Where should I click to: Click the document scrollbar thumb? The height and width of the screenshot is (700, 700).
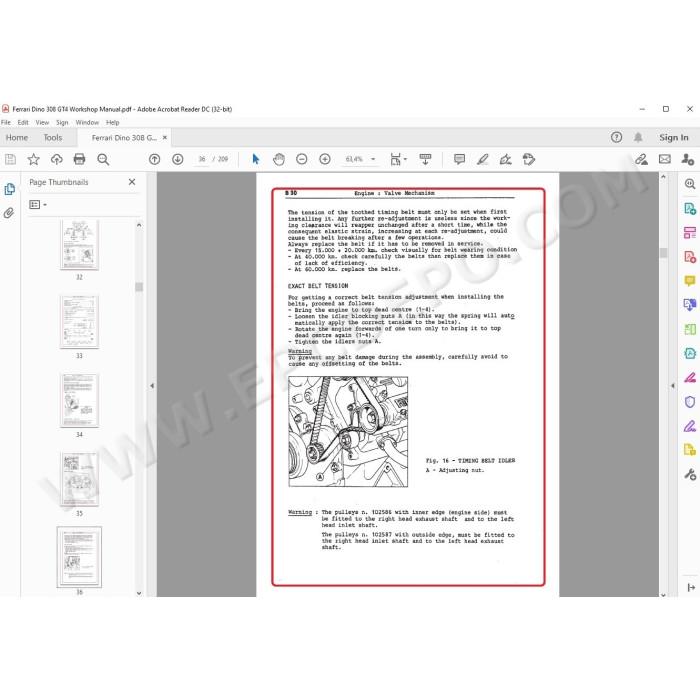point(663,253)
